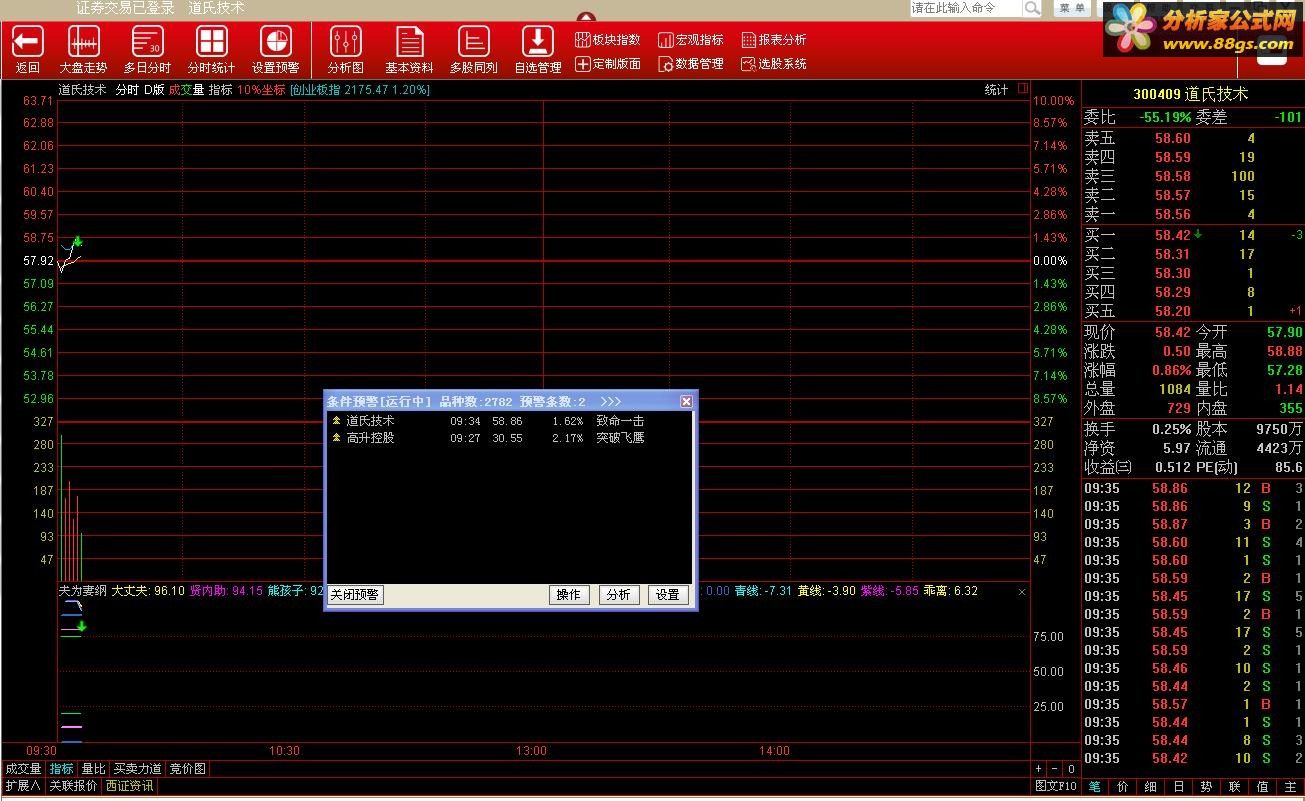Screen dimensions: 1305x801
Task: Open 关联报价 tab
Action: [73, 786]
